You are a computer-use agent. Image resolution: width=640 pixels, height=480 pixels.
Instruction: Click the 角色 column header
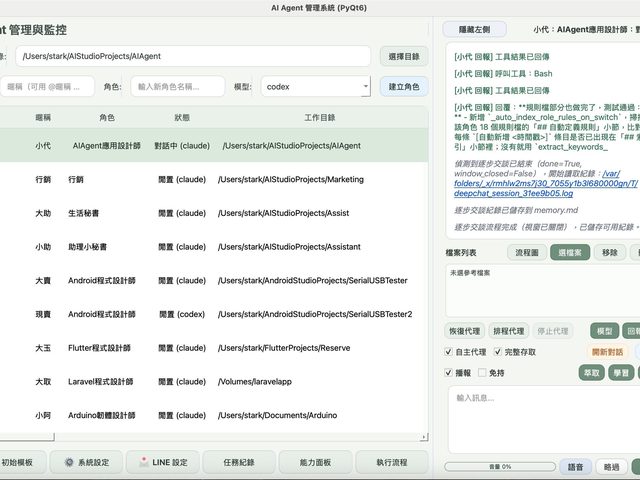pos(107,118)
